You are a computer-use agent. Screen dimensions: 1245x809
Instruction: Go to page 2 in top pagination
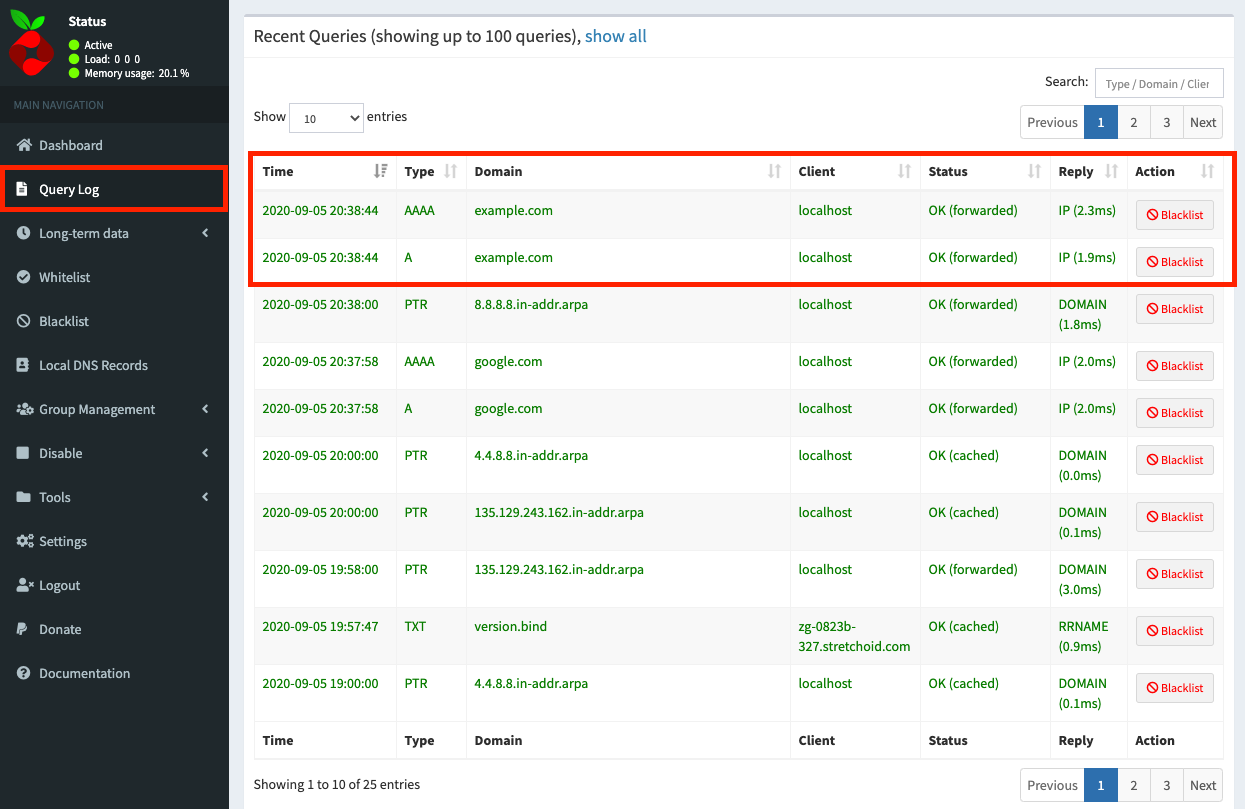1133,122
